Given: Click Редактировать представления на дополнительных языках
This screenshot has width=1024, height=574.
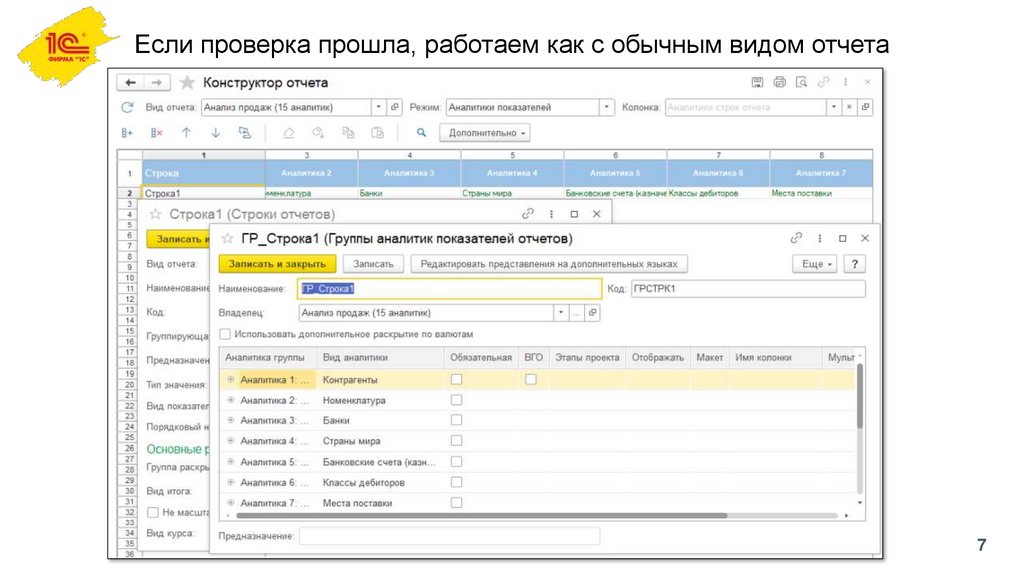Looking at the screenshot, I should pos(549,264).
